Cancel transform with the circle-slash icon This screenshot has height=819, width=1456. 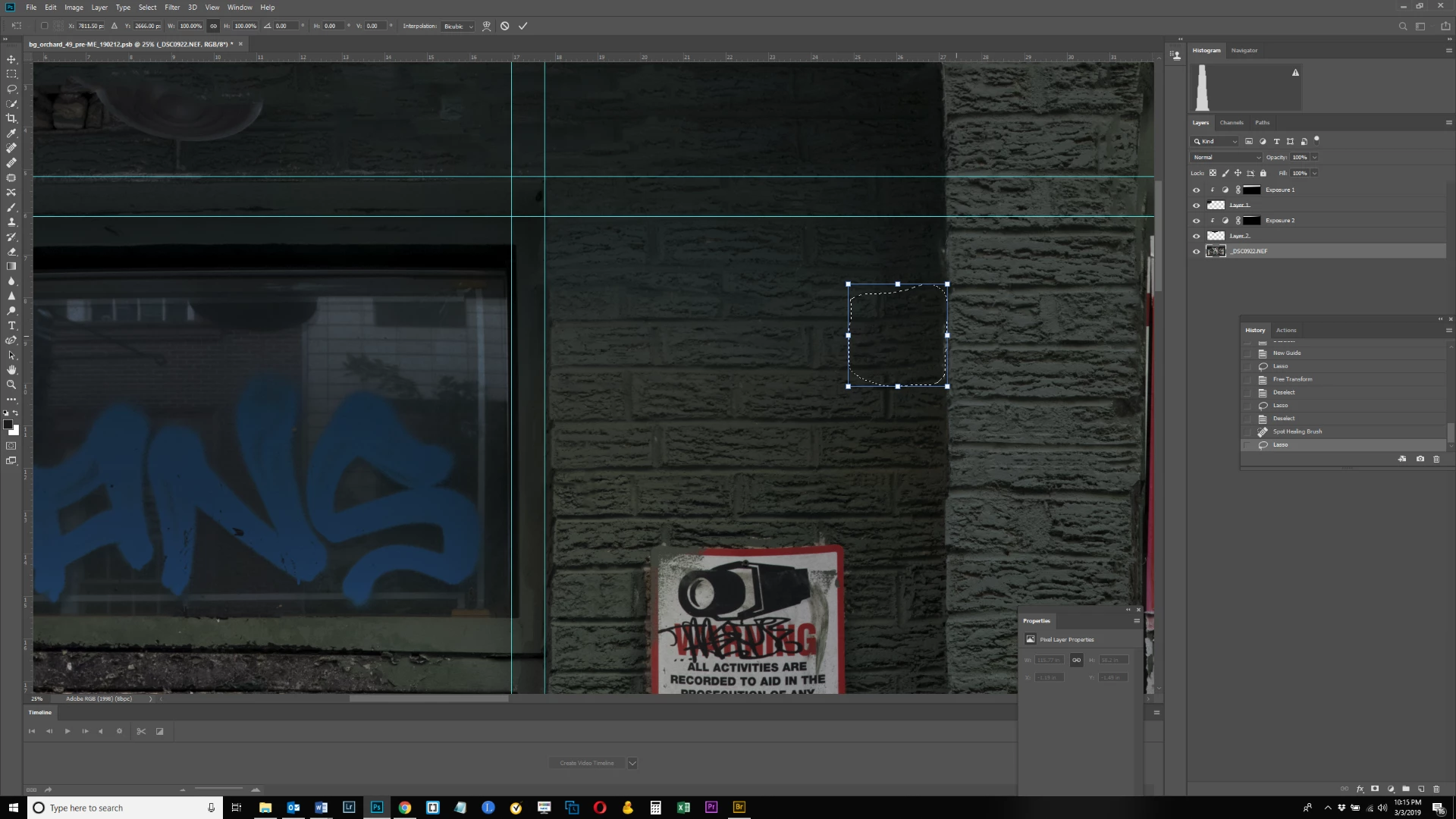(505, 26)
